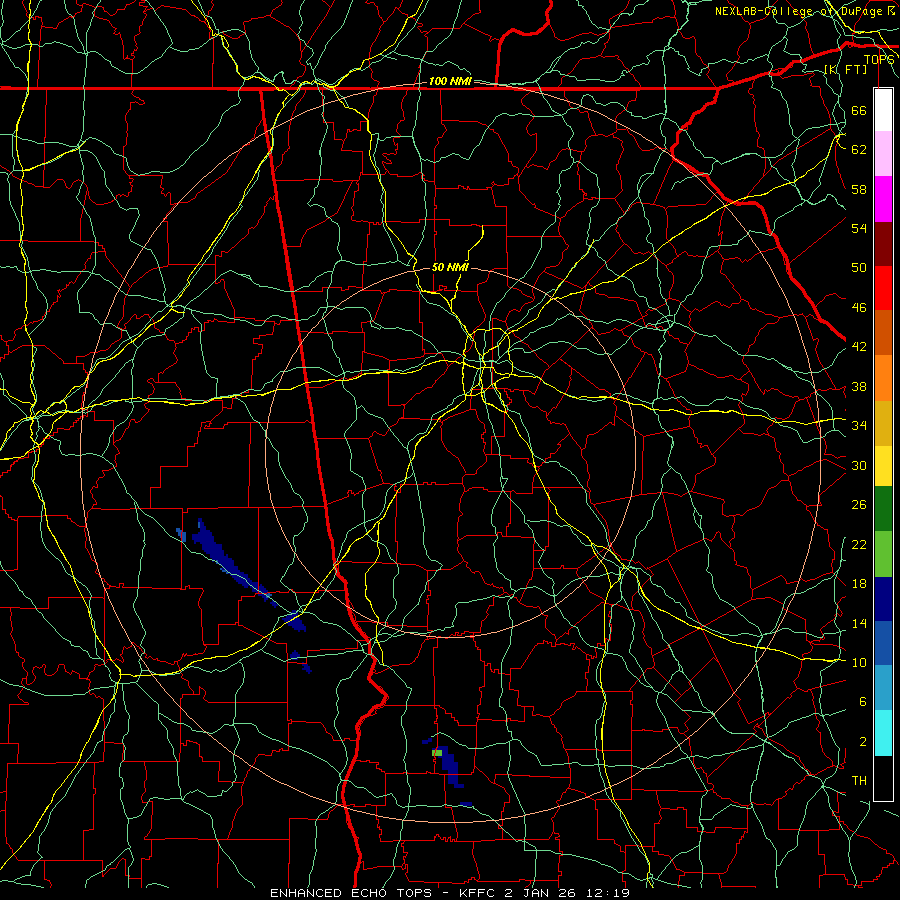The height and width of the screenshot is (900, 900).
Task: Click the '2' legend value
Action: click(x=862, y=742)
